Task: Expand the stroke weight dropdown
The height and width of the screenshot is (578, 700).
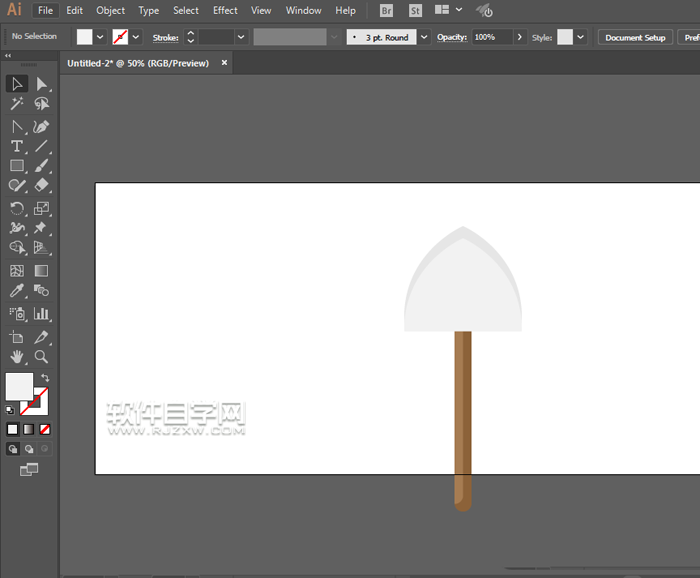Action: point(241,37)
